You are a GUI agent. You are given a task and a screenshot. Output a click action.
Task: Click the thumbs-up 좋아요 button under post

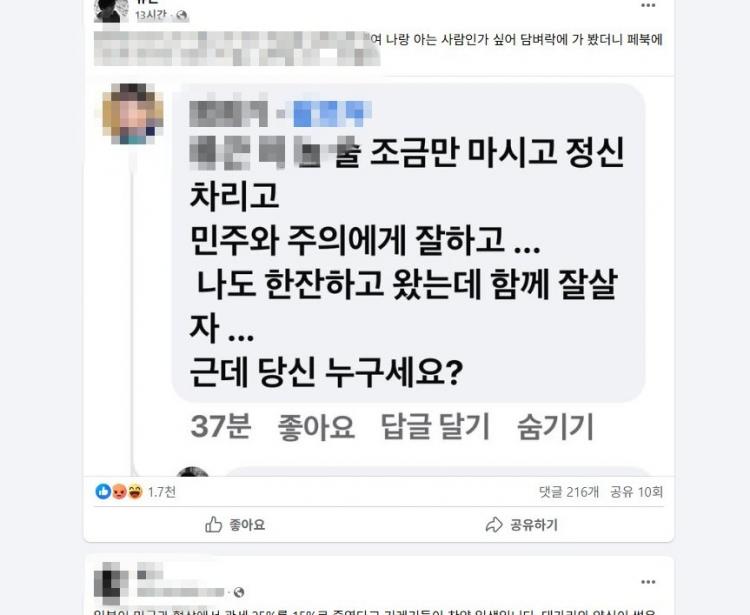click(235, 525)
